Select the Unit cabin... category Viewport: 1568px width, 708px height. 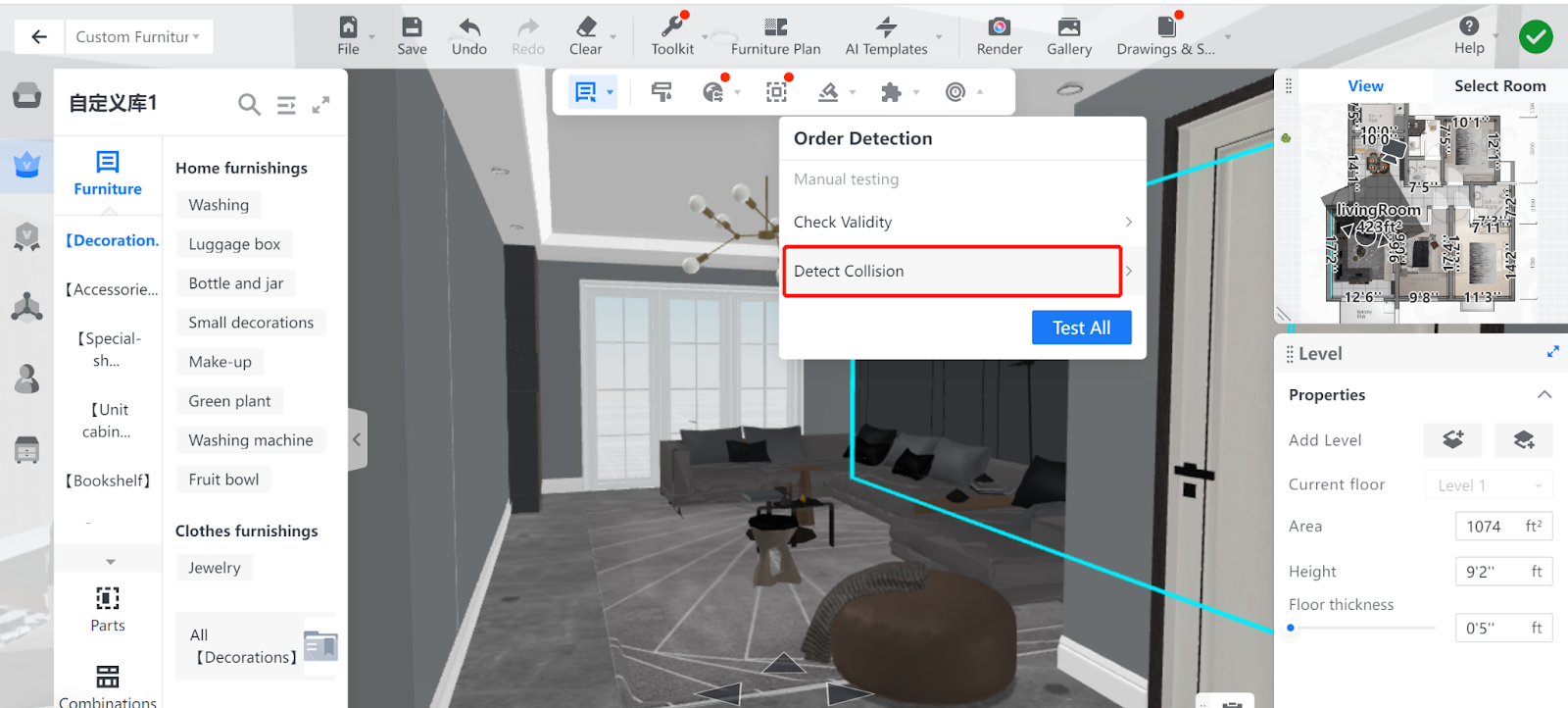(x=108, y=420)
